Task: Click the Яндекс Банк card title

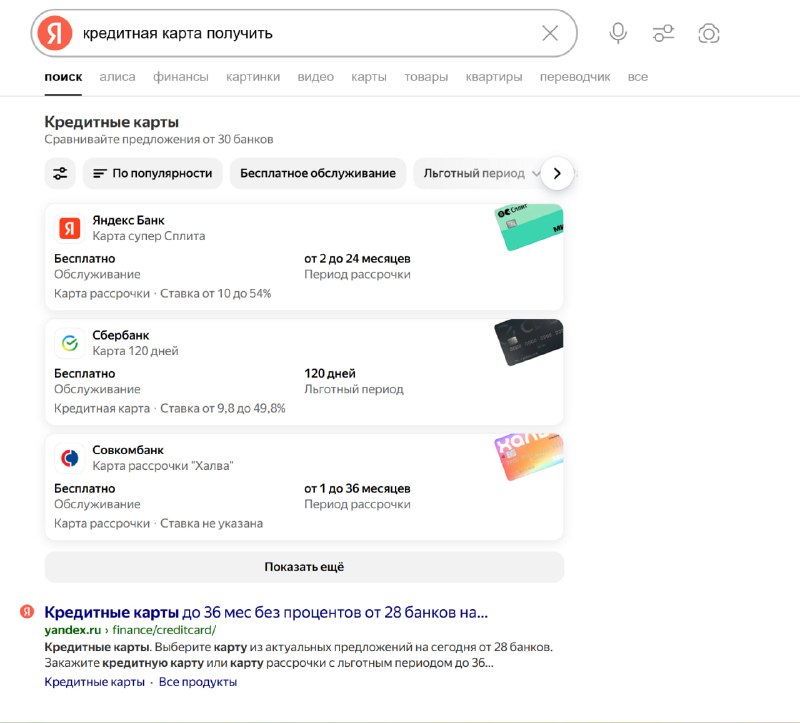Action: [128, 220]
